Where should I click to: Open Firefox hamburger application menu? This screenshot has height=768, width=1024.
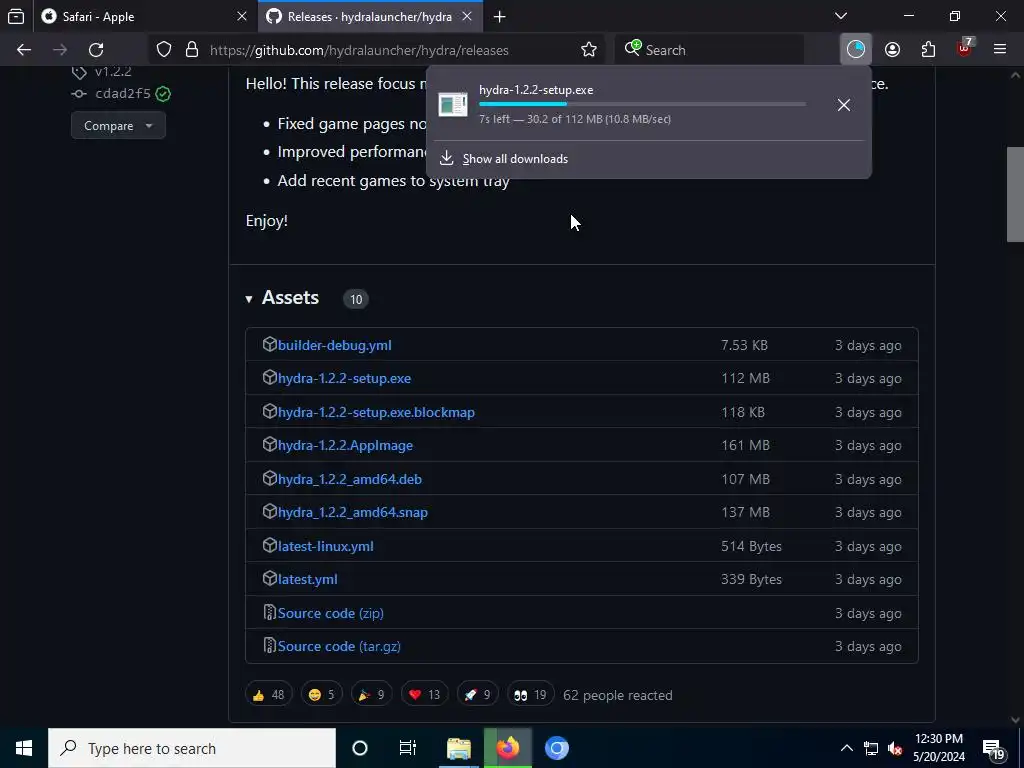pyautogui.click(x=1000, y=50)
